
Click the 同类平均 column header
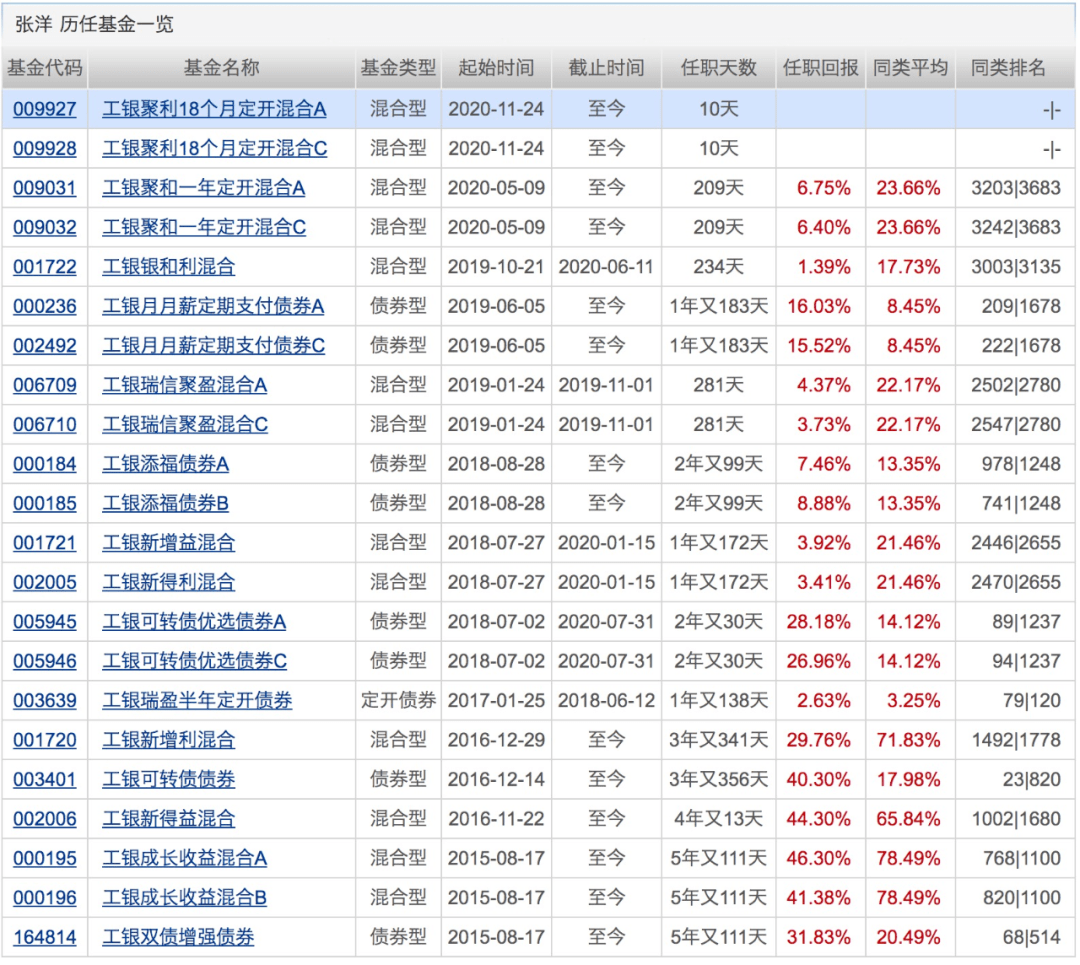click(910, 68)
